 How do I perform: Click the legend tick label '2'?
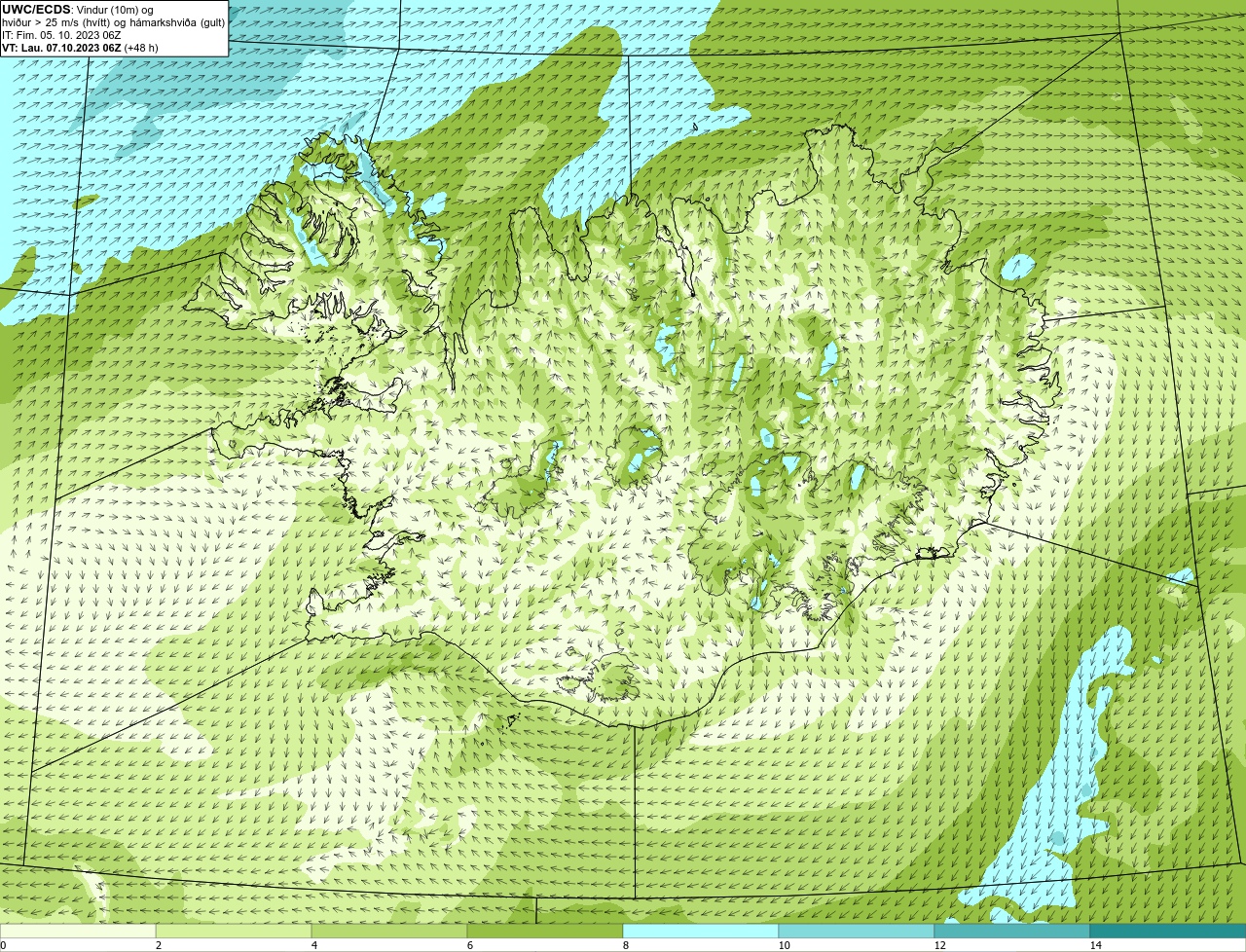158,945
